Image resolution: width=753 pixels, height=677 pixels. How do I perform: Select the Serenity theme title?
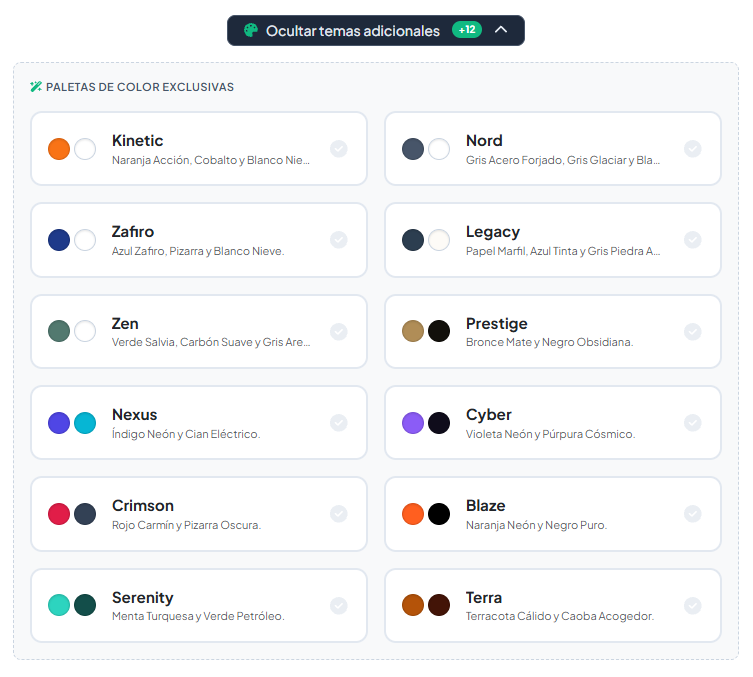143,598
